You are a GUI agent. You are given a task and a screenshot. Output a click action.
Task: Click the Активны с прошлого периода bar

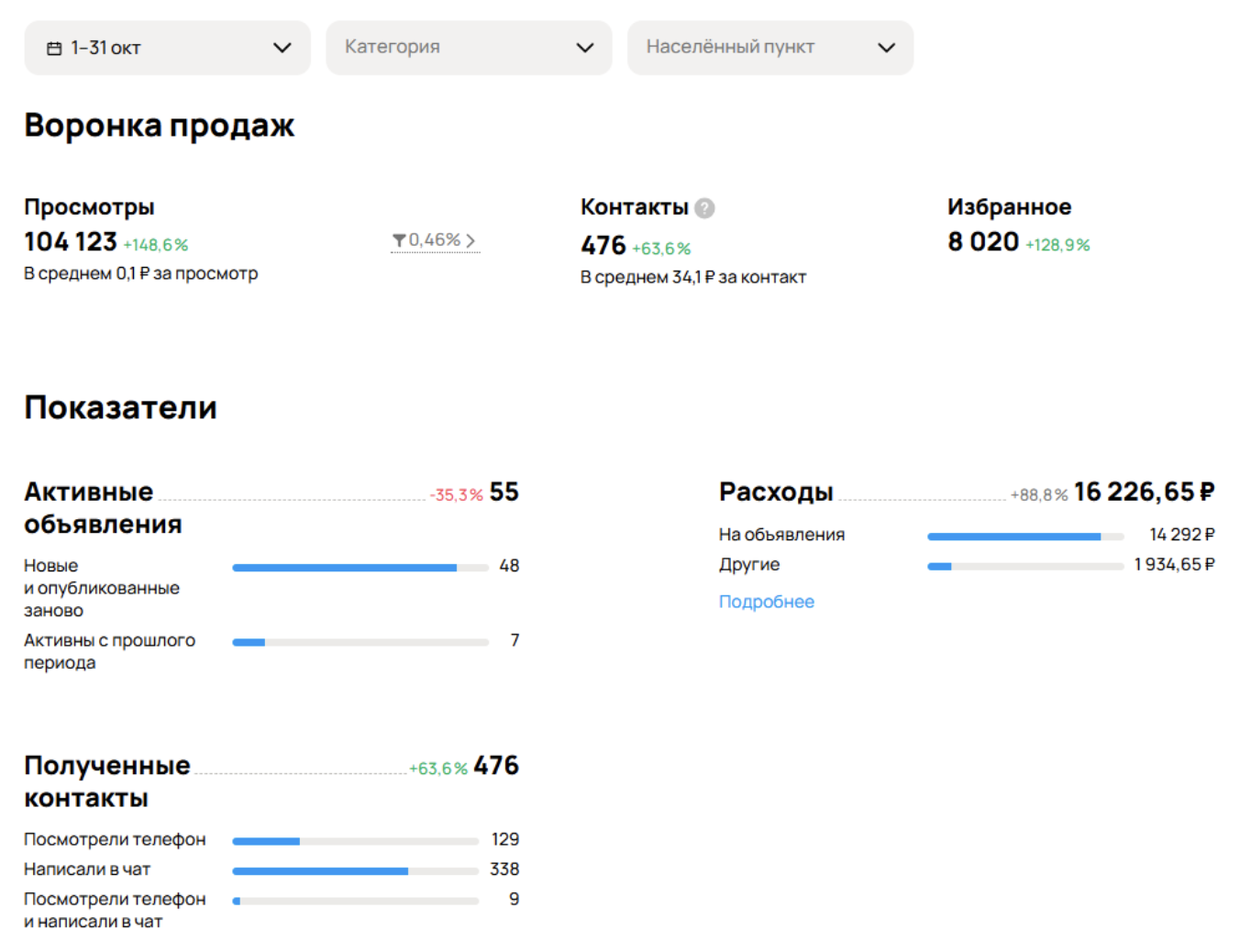360,642
